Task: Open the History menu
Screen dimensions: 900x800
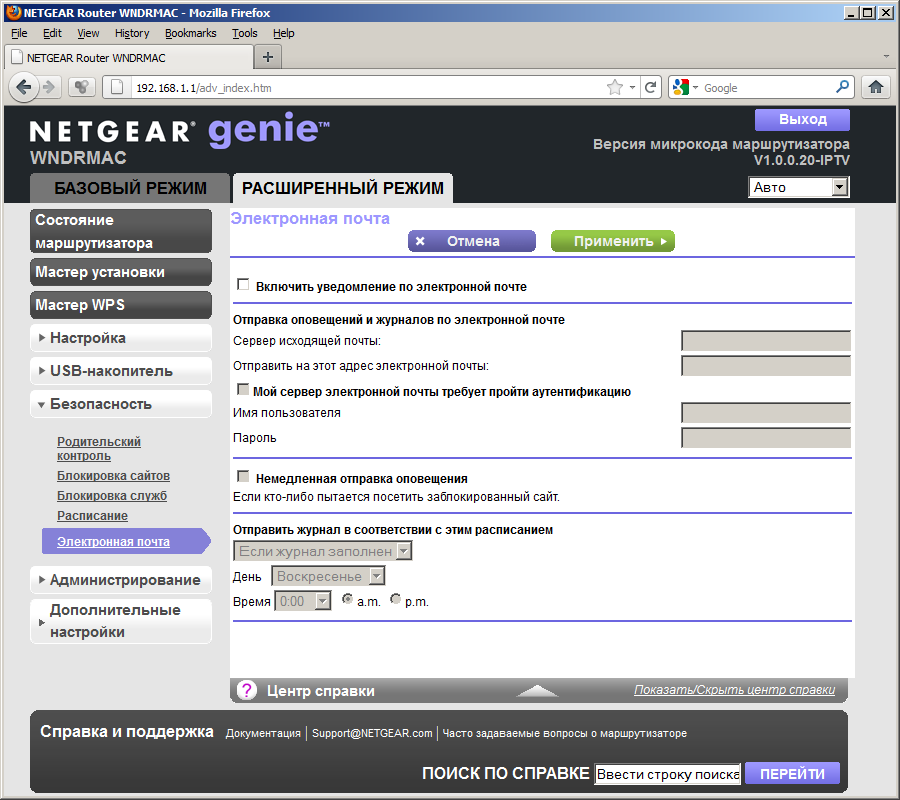Action: click(132, 33)
